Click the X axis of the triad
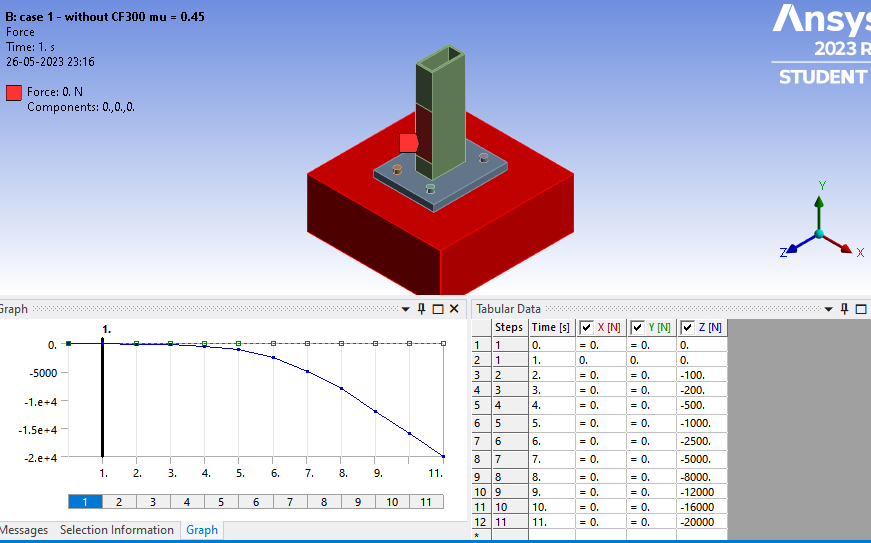 pos(839,244)
